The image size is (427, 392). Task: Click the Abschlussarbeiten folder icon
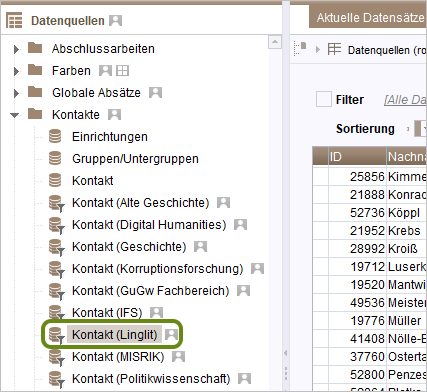pos(35,48)
